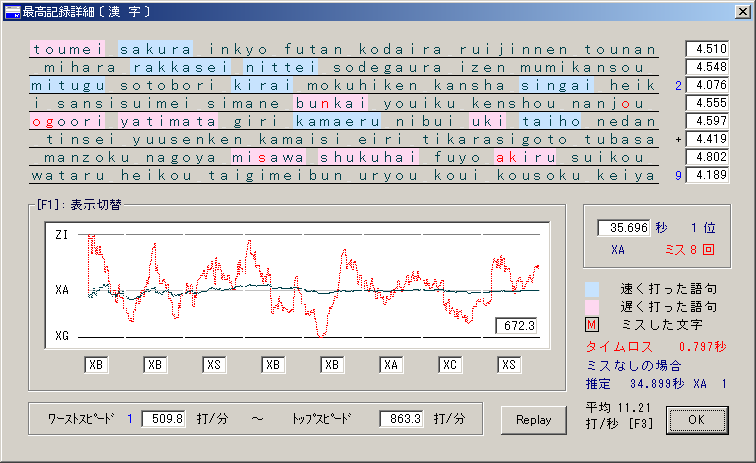Select the 4.597 row time field
Viewport: 756px width, 463px height.
point(707,121)
